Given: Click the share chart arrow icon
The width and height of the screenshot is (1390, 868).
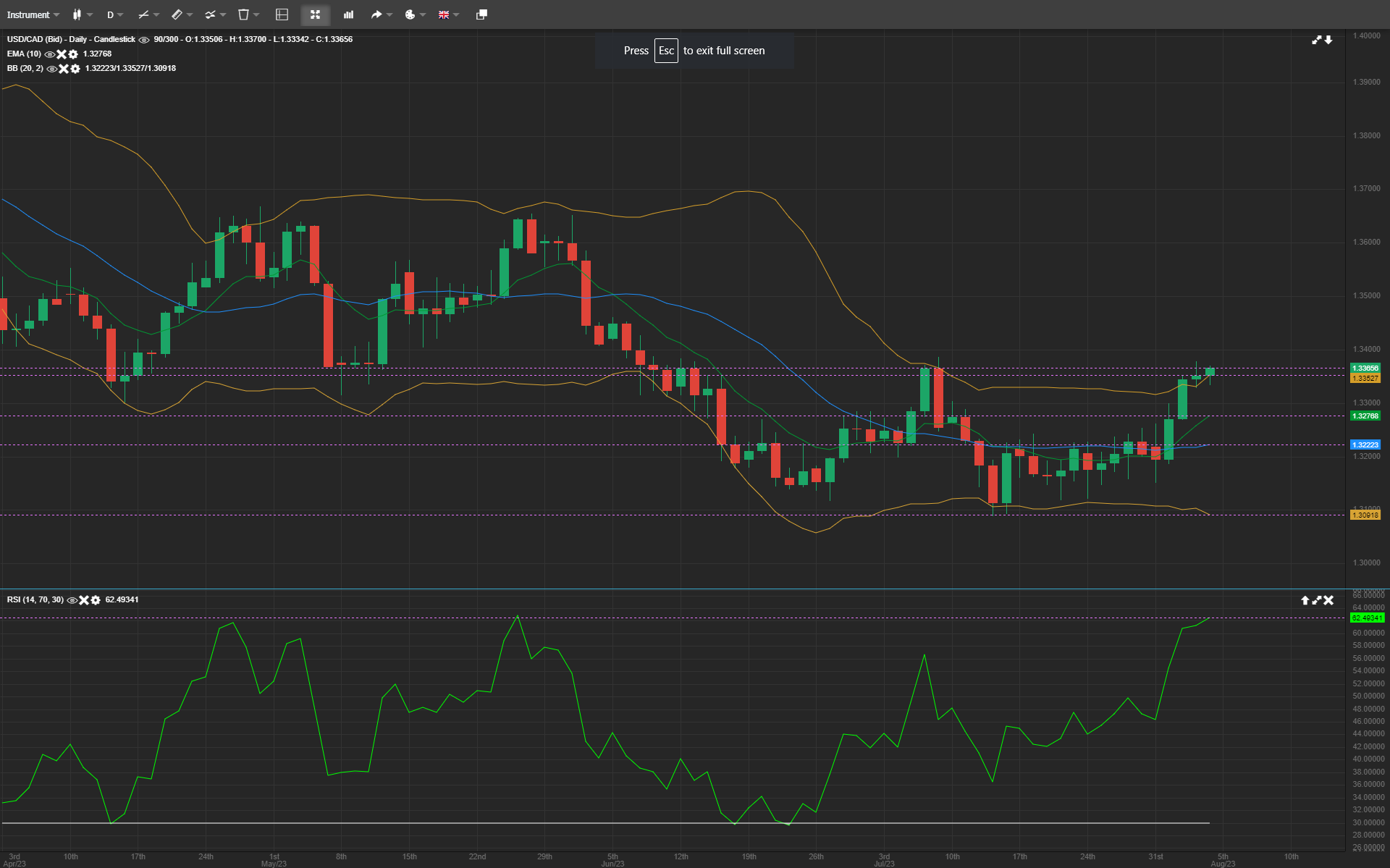Looking at the screenshot, I should [376, 14].
